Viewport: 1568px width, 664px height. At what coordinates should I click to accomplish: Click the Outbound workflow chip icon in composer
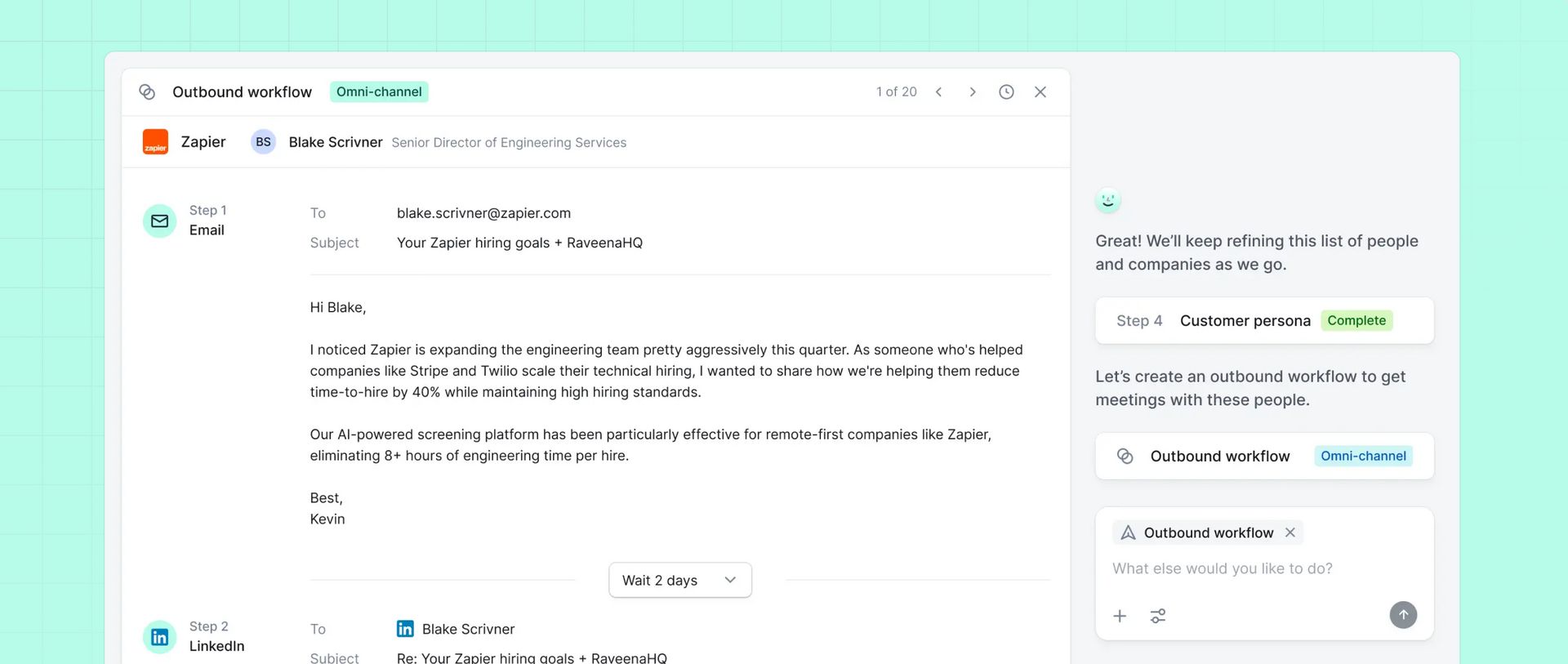point(1128,533)
